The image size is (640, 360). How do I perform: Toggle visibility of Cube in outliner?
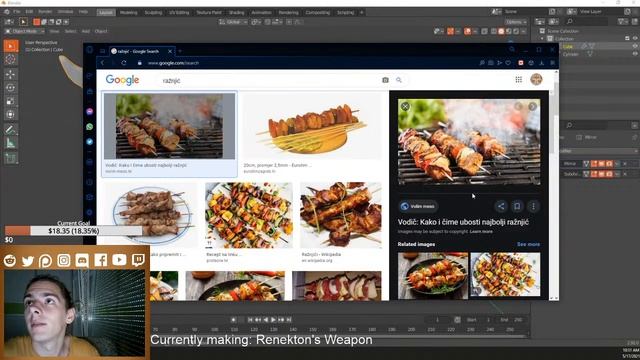coord(635,46)
